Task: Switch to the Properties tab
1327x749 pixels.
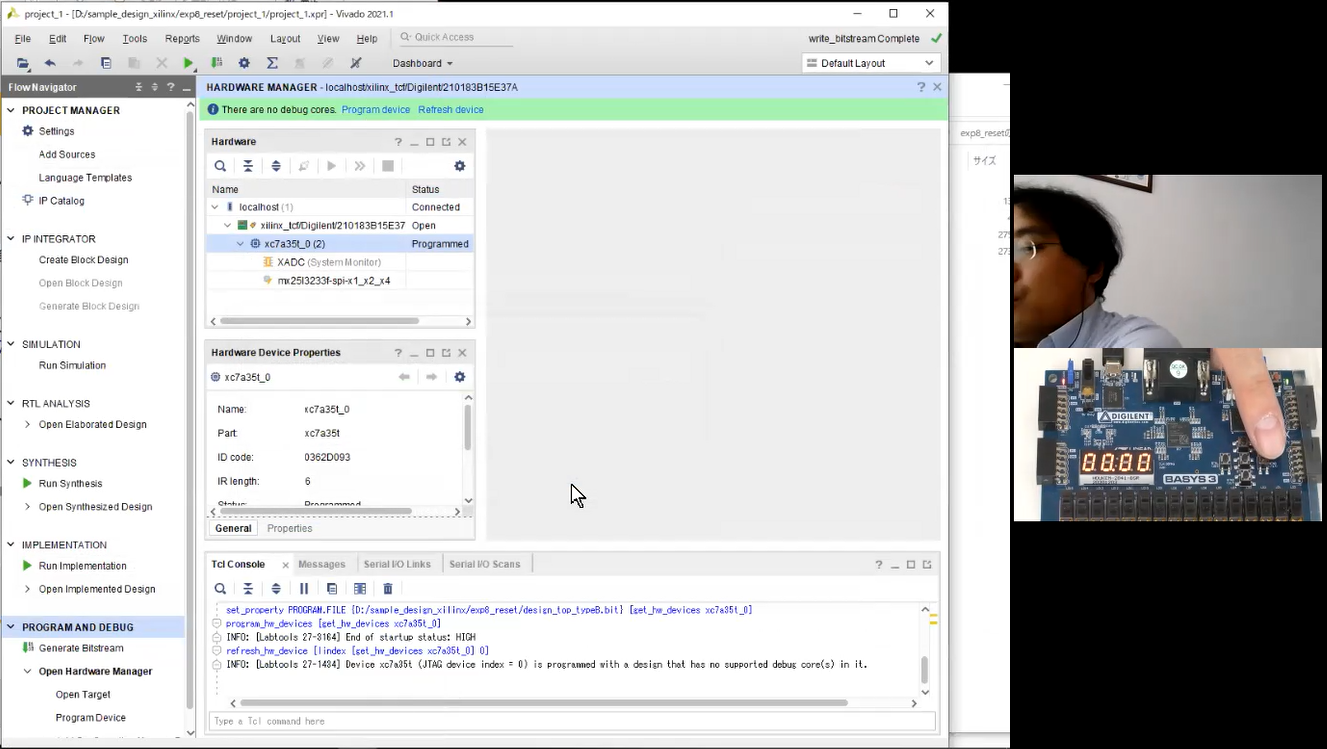Action: click(289, 528)
